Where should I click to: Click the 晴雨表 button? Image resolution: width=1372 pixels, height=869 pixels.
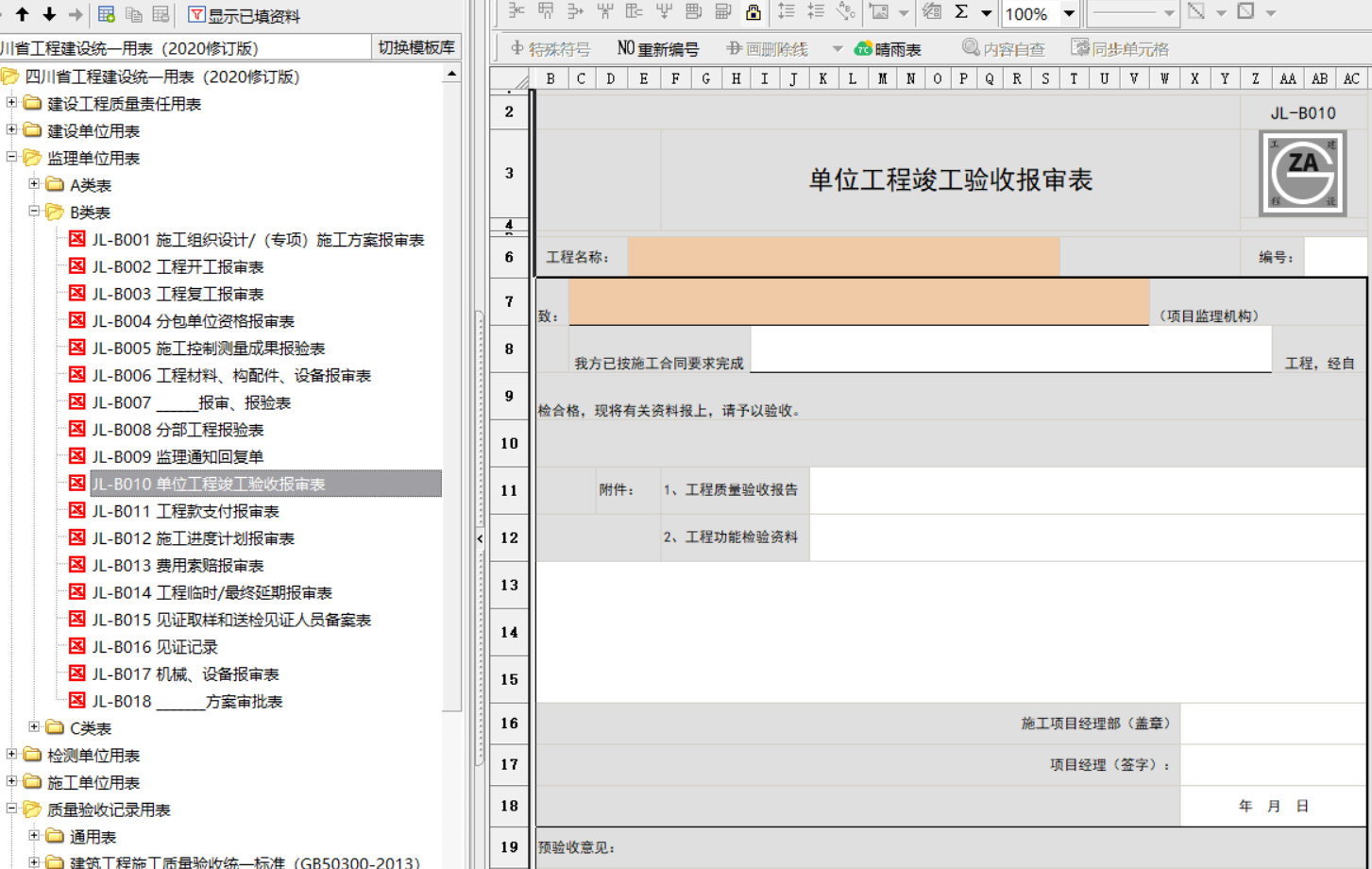888,48
